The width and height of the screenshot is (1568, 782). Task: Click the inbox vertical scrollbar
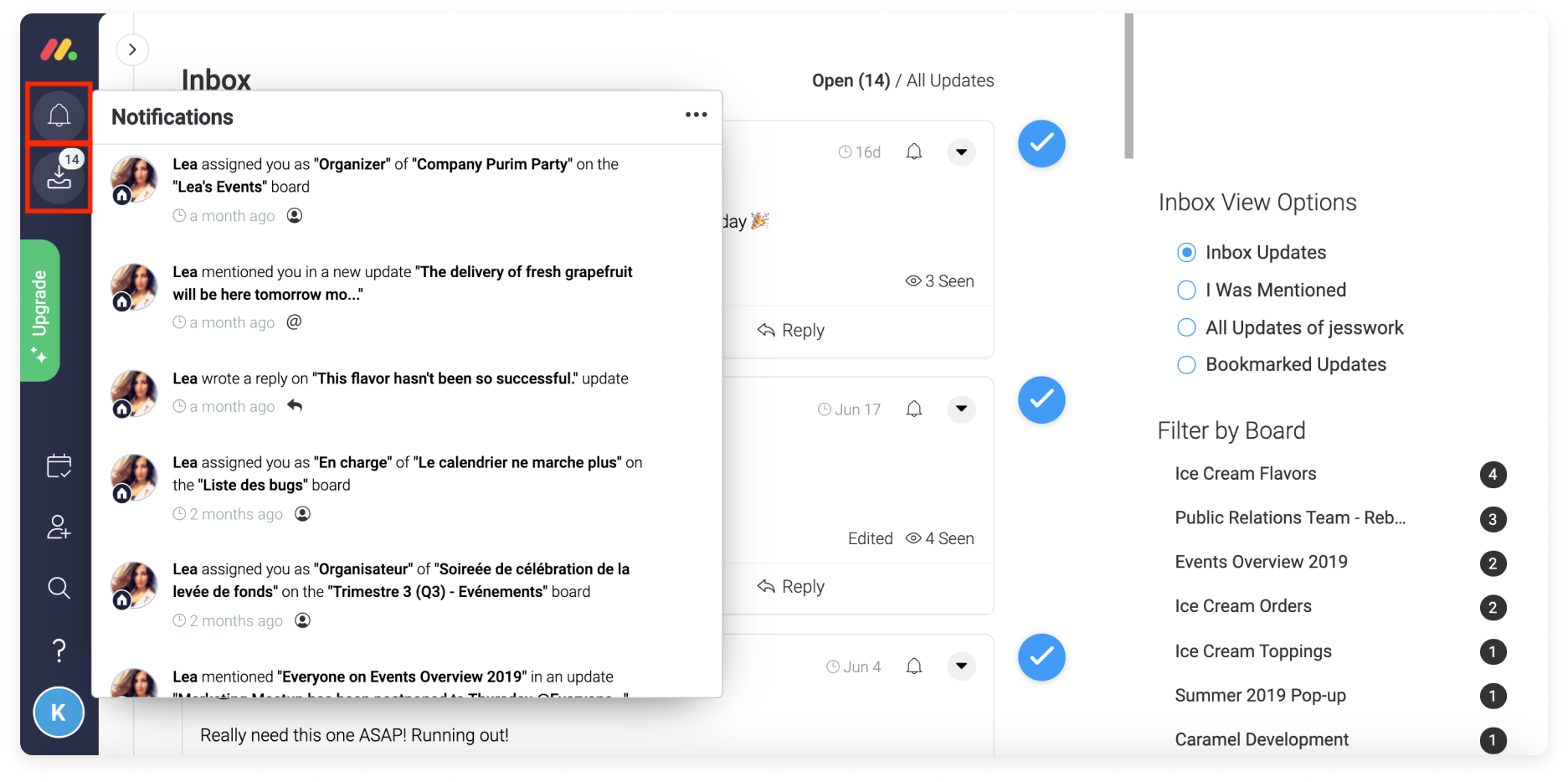[1128, 86]
